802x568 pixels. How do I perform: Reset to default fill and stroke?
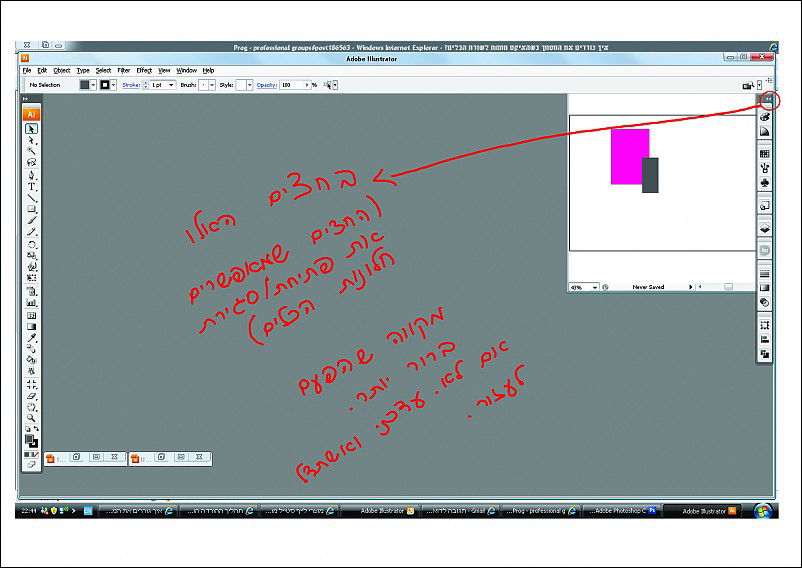(x=28, y=429)
